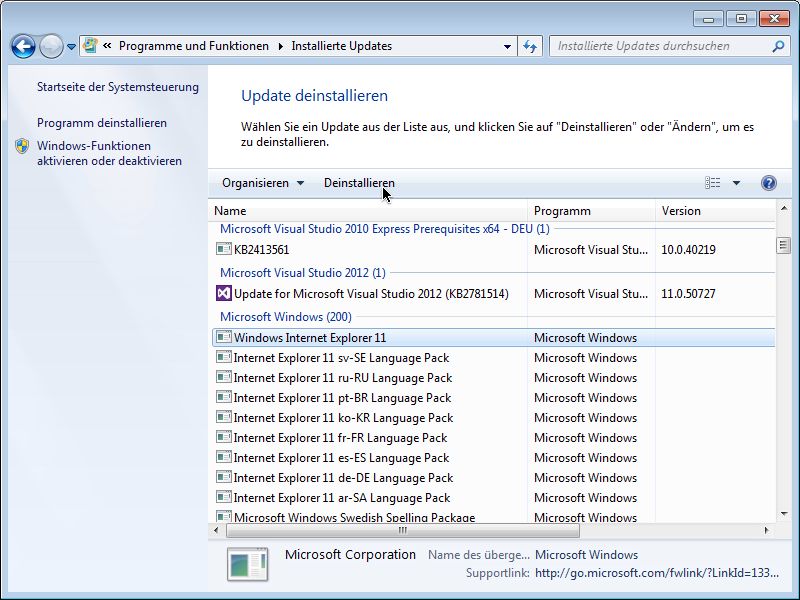Click icon of es-ES Language Pack row
Image resolution: width=800 pixels, height=600 pixels.
223,457
